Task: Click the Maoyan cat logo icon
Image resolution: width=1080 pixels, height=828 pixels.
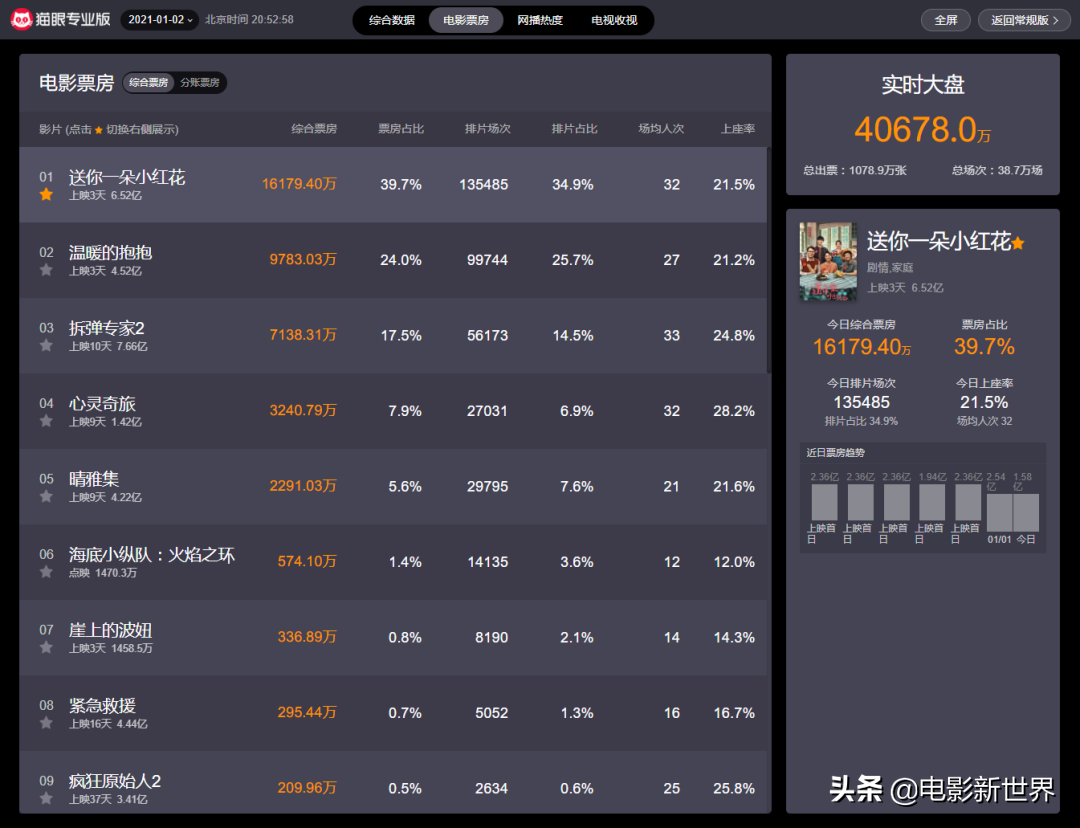Action: pyautogui.click(x=22, y=19)
